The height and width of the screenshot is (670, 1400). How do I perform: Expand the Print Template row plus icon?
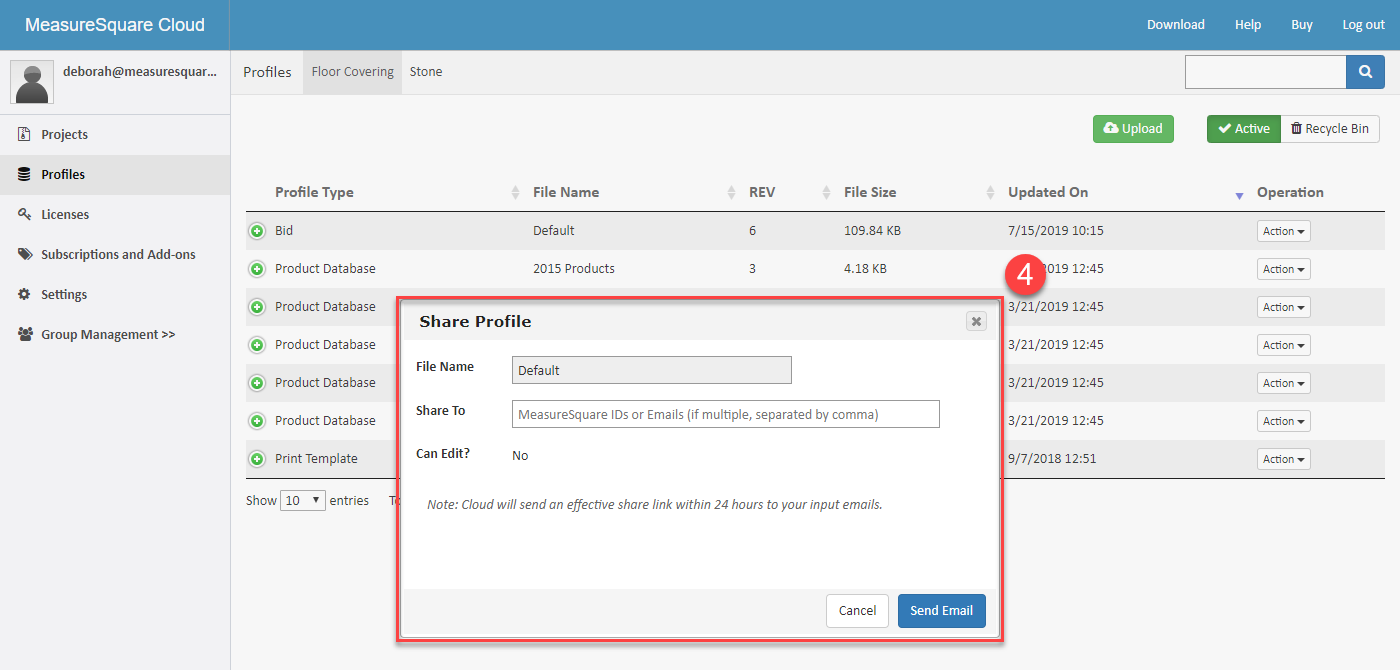pos(257,459)
